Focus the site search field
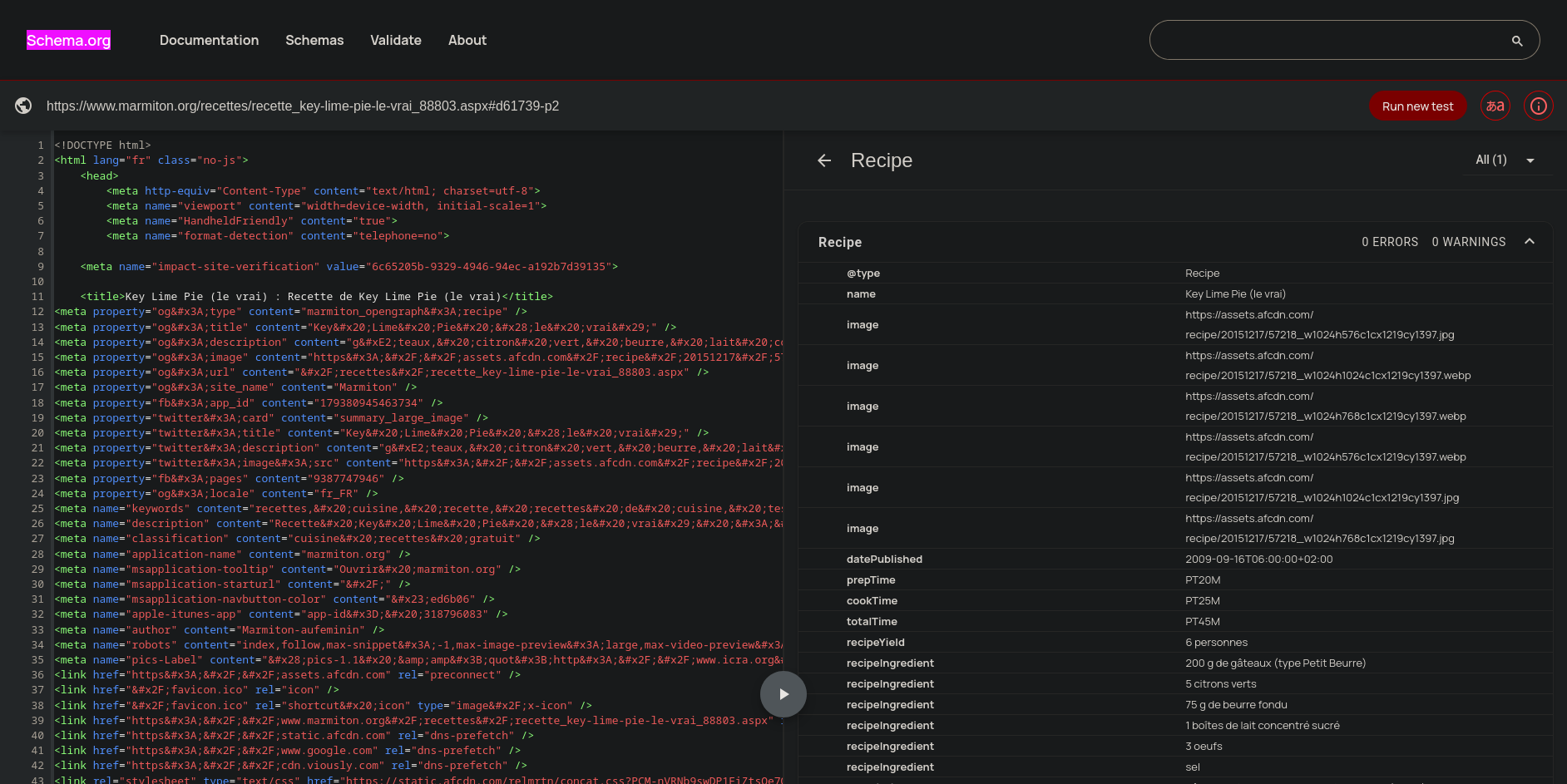Viewport: 1567px width, 784px height. pyautogui.click(x=1331, y=40)
